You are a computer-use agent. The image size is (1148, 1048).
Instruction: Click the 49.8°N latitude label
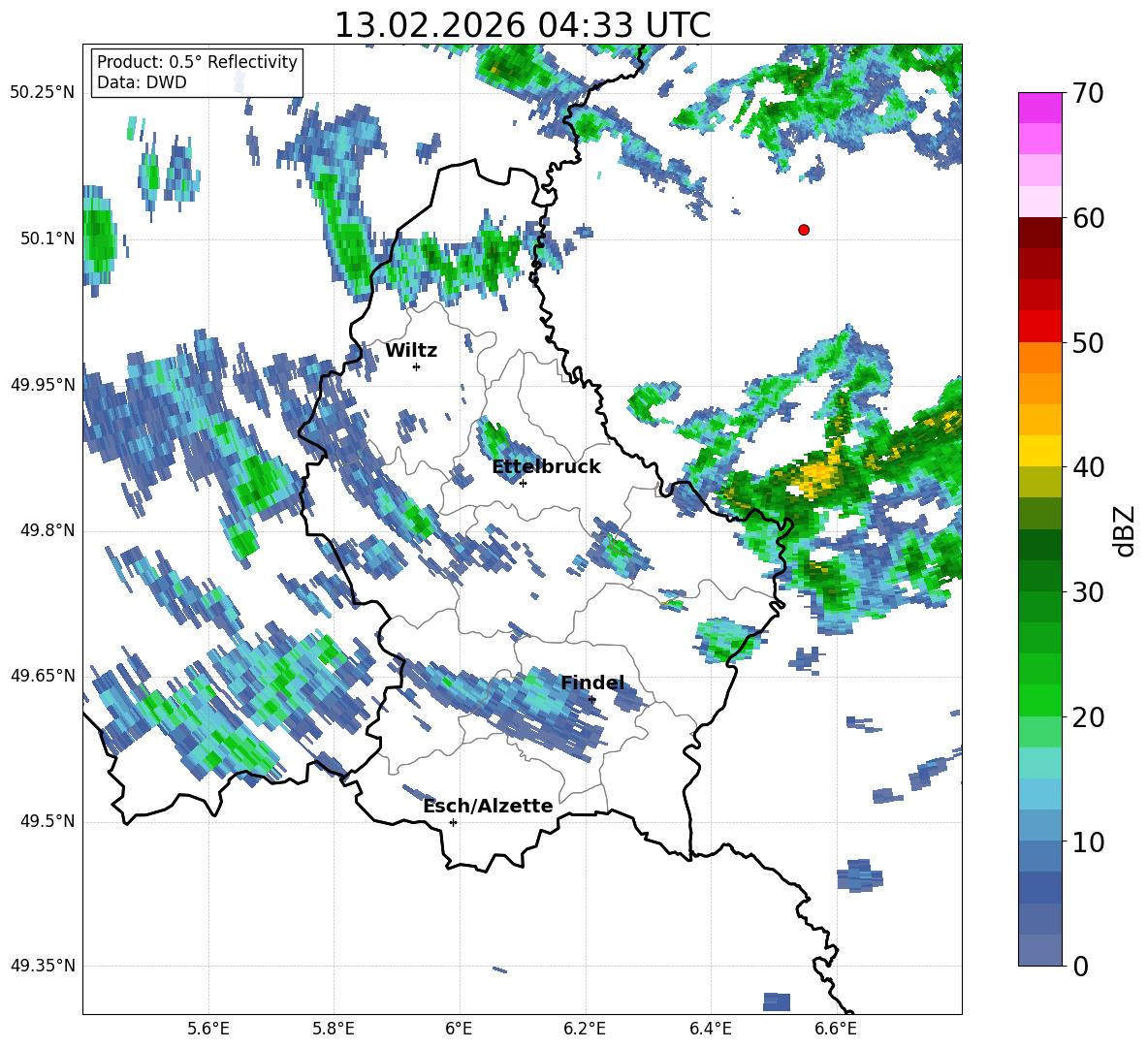pos(48,530)
